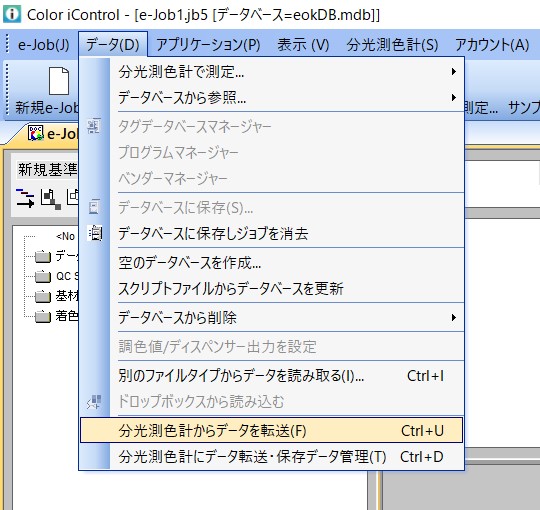
Task: Open the アプリケーション(P) menu
Action: point(208,45)
